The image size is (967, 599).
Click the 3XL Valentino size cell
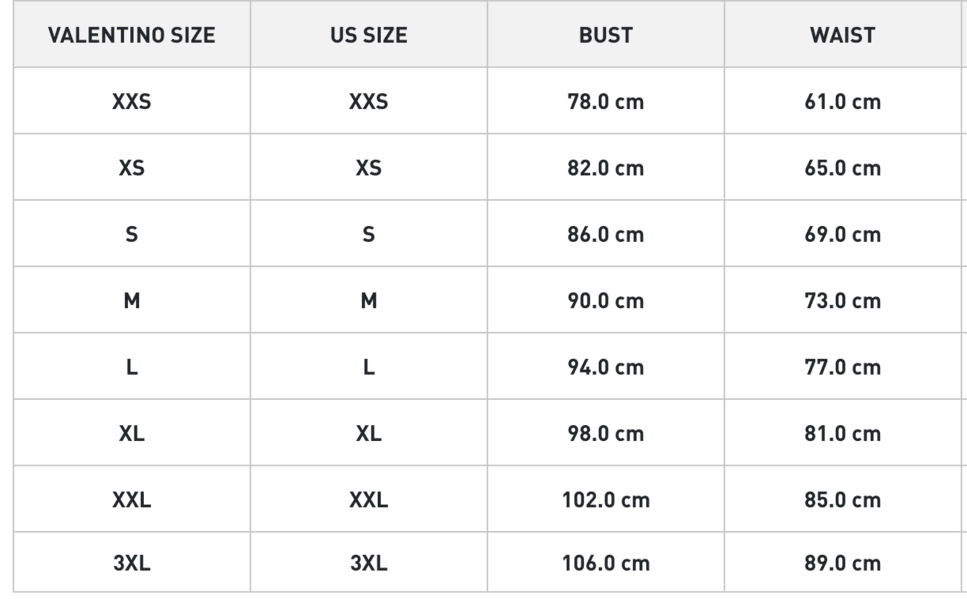pos(131,562)
